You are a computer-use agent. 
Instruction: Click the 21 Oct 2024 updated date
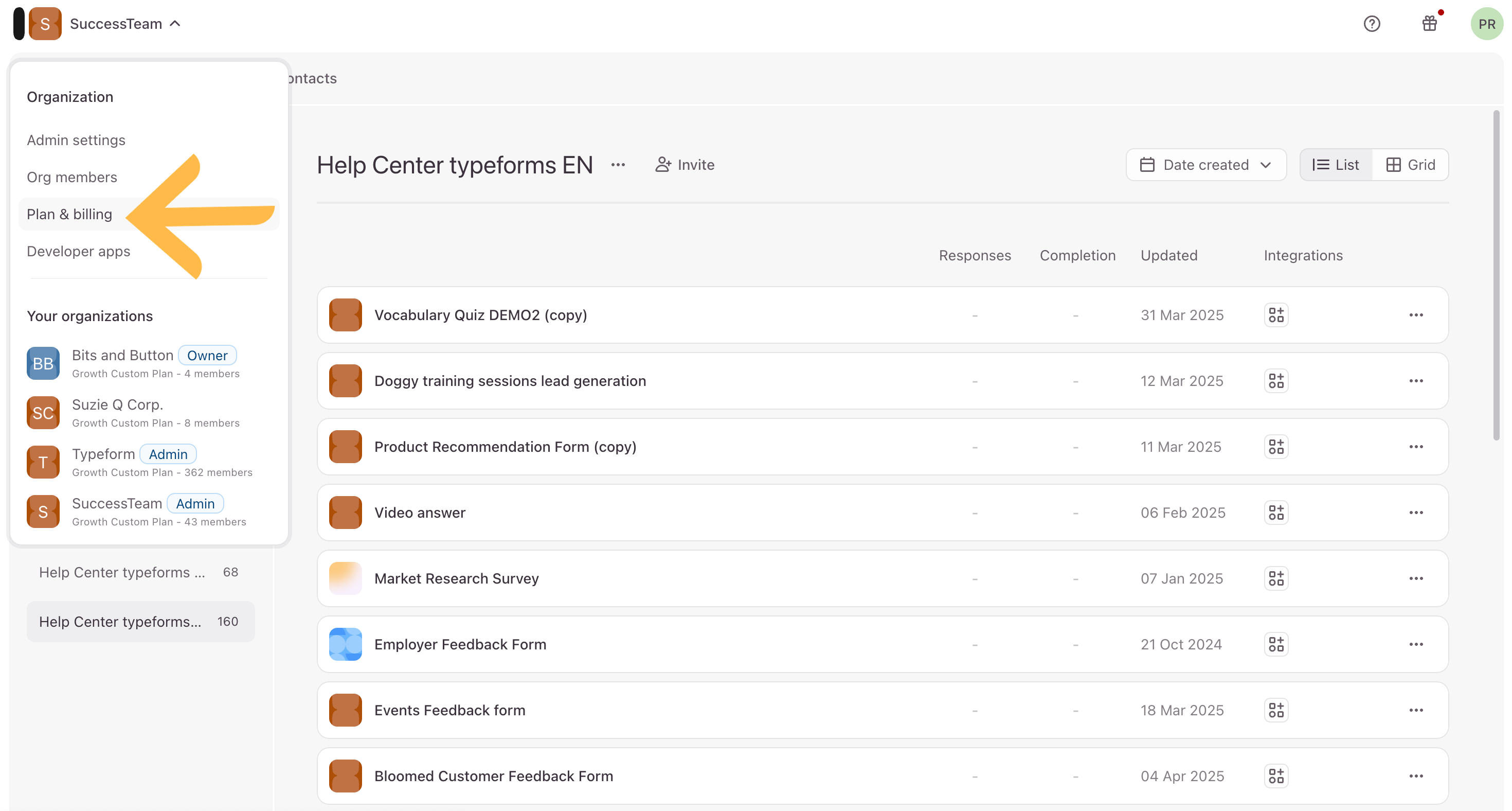click(x=1181, y=644)
